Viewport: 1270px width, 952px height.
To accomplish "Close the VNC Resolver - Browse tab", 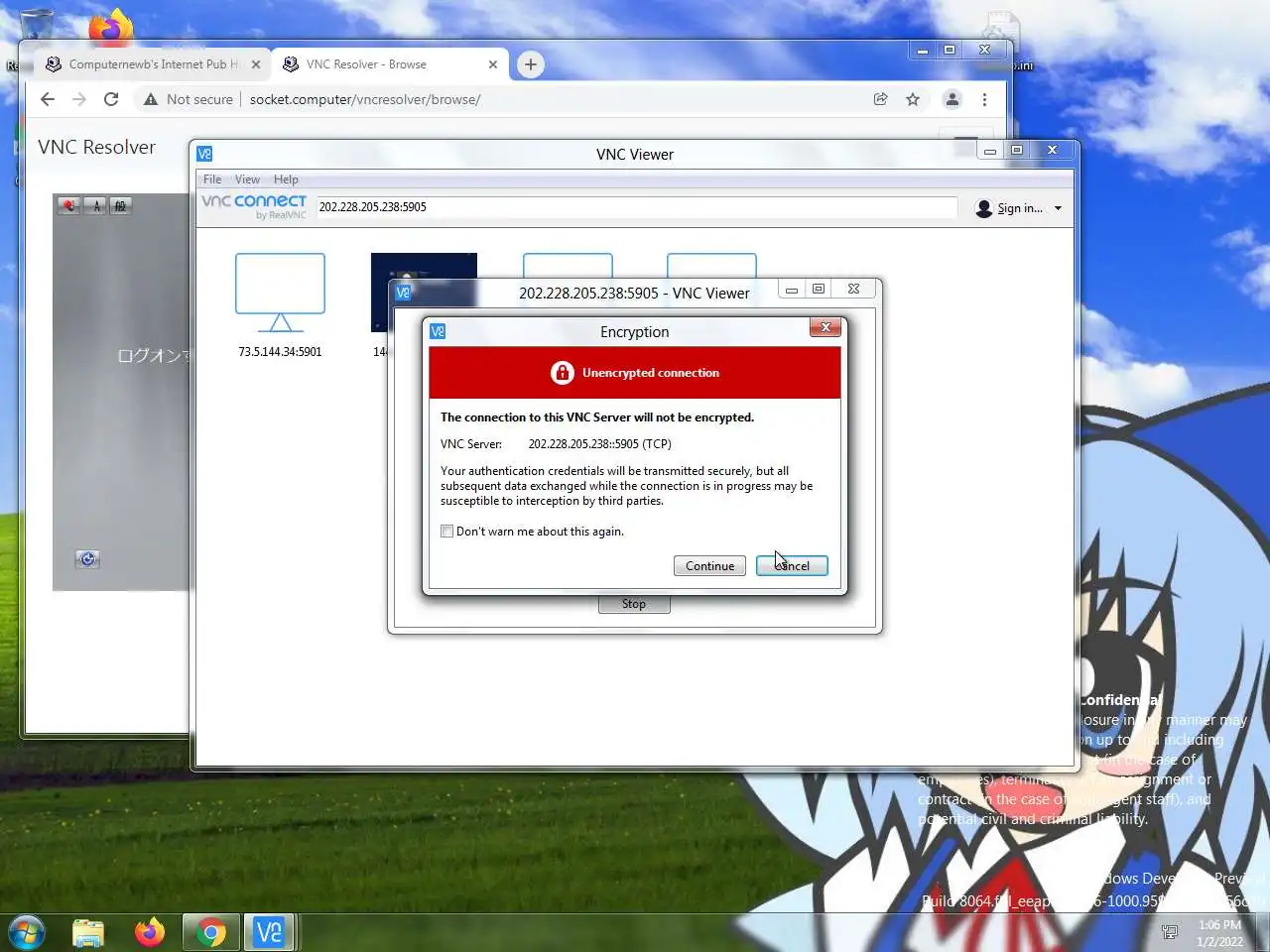I will [x=493, y=64].
